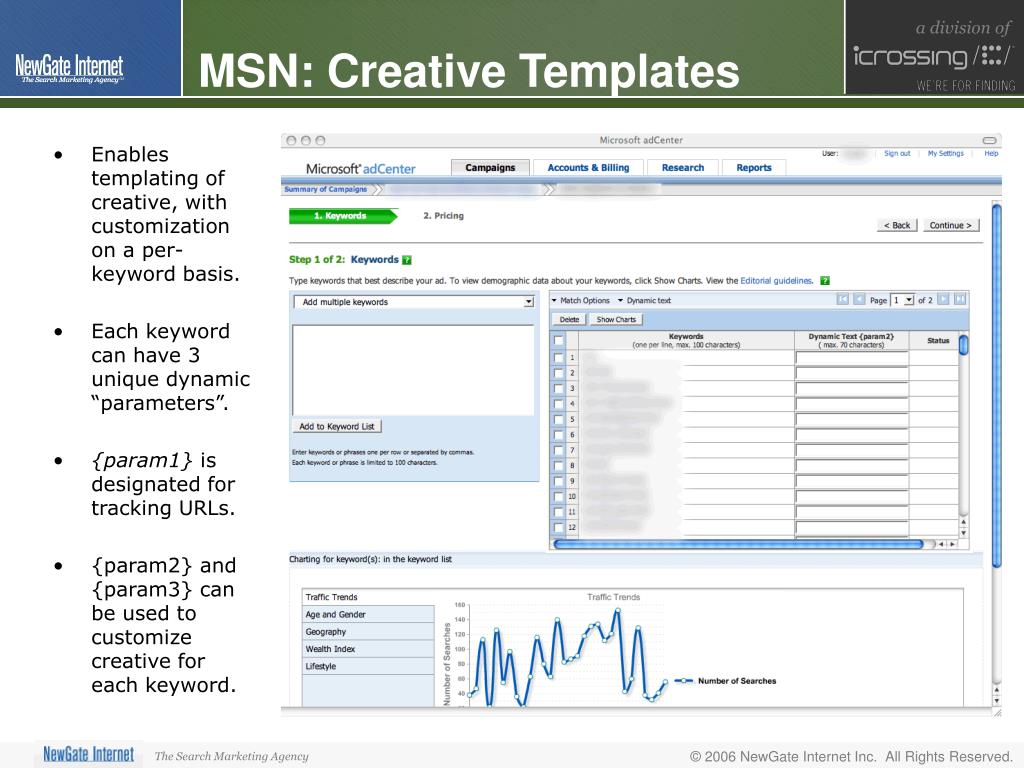Click the Continue button
Viewport: 1024px width, 768px height.
click(x=950, y=225)
